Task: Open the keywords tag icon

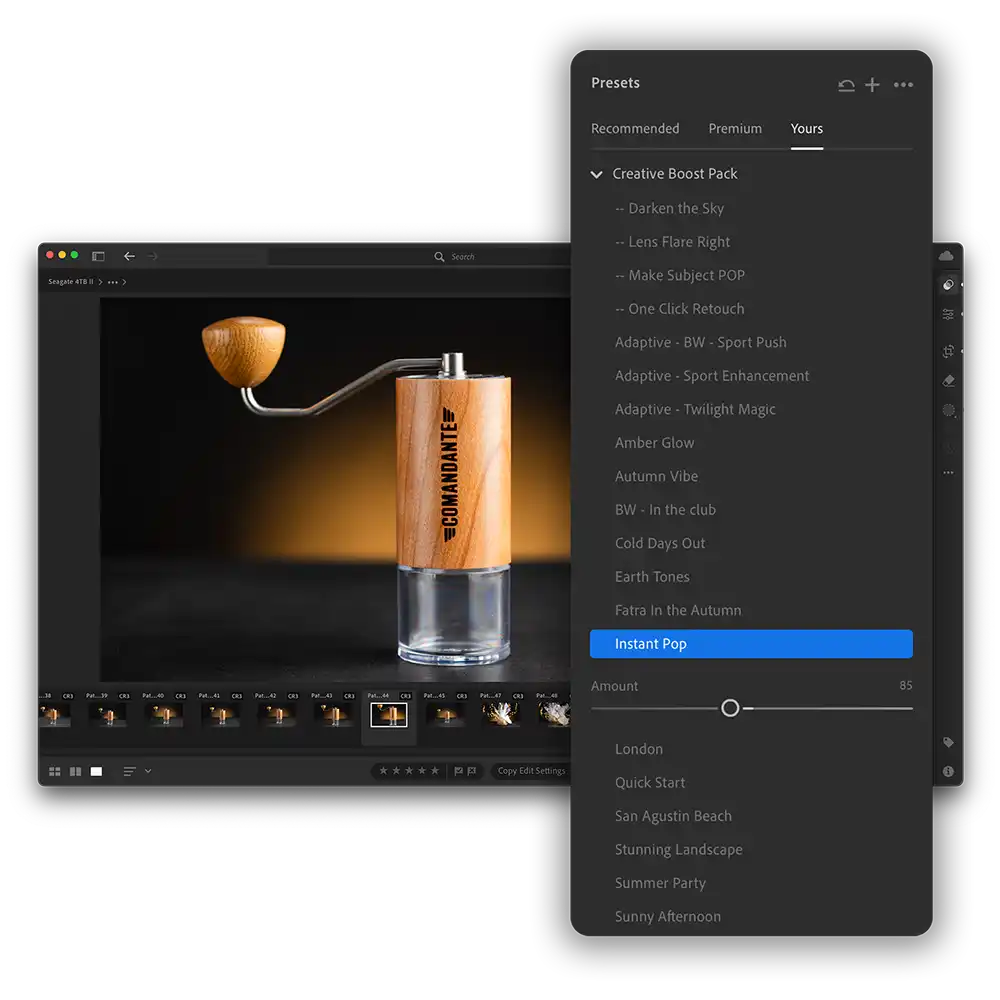Action: coord(948,743)
